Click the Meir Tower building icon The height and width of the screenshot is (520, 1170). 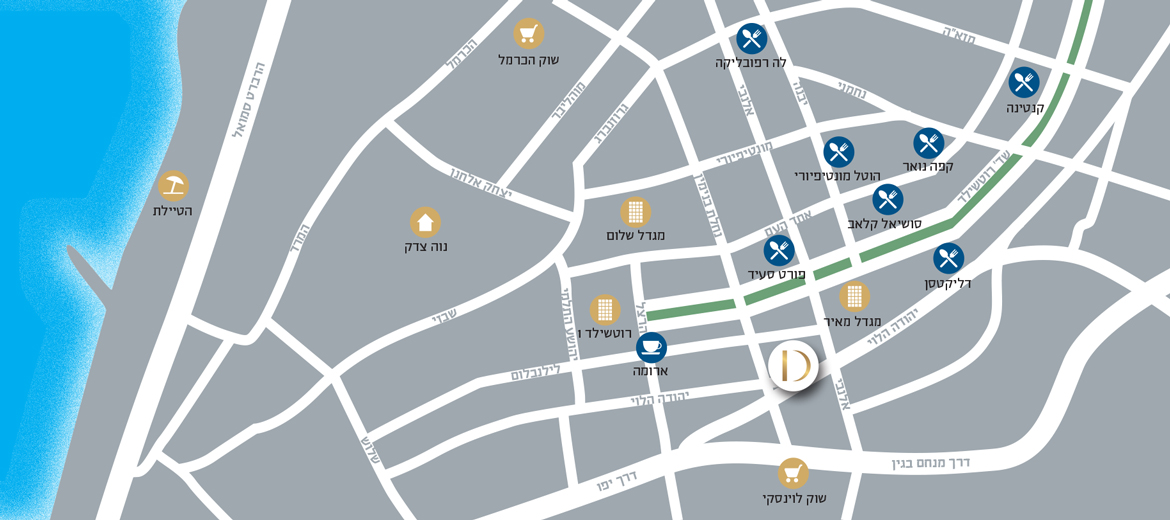854,296
